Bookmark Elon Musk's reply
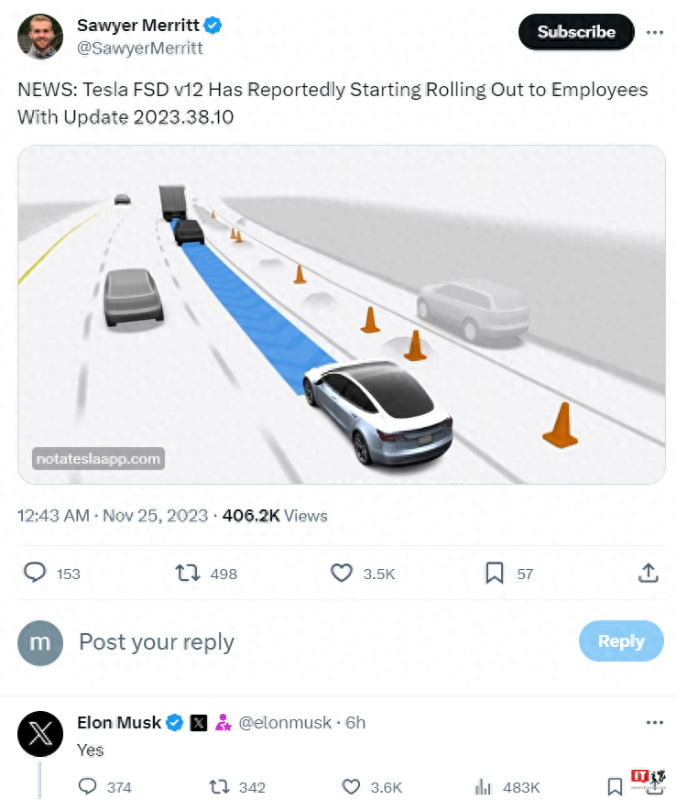696x810 pixels. point(615,787)
